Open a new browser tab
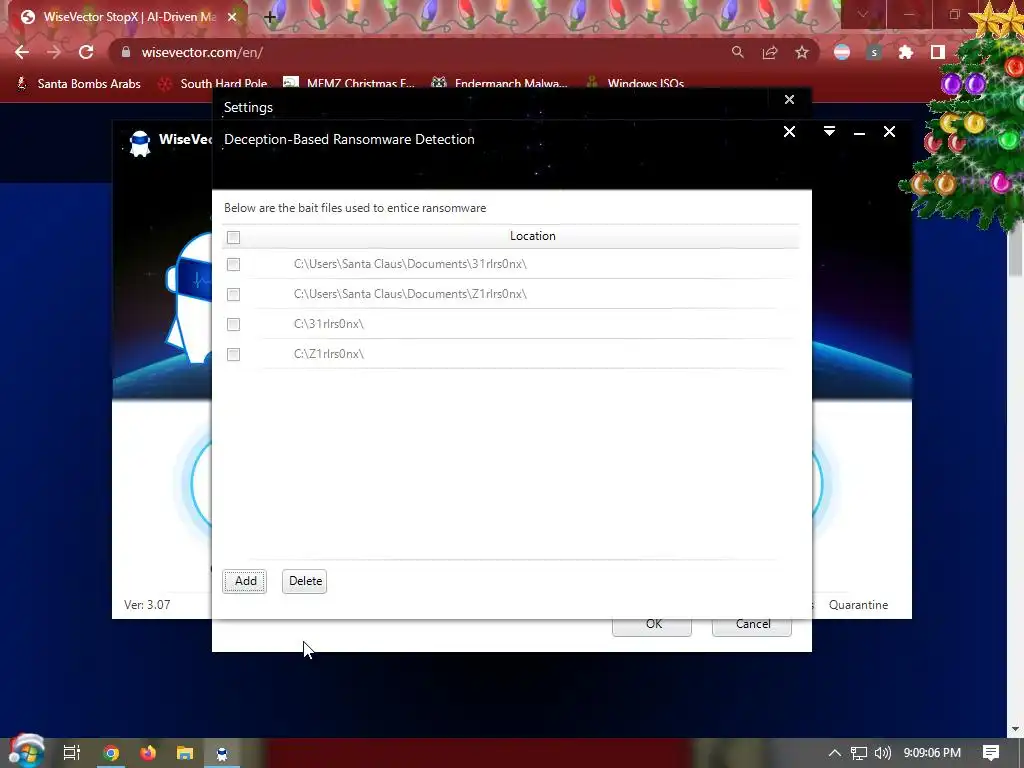 point(270,17)
